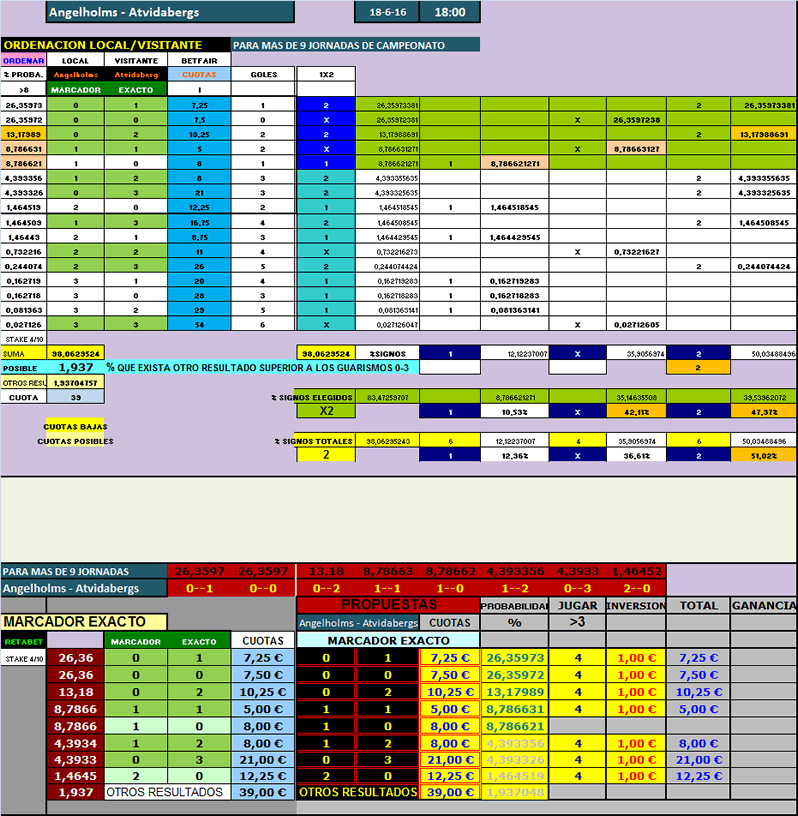Select the GOLES column header
The width and height of the screenshot is (798, 816).
click(x=263, y=74)
